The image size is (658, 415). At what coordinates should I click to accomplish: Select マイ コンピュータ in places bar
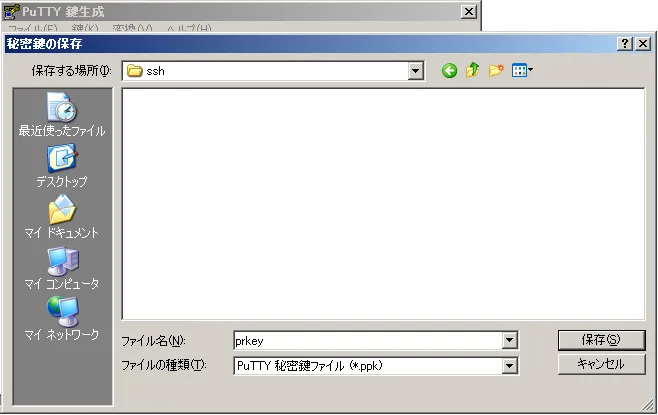click(x=62, y=269)
